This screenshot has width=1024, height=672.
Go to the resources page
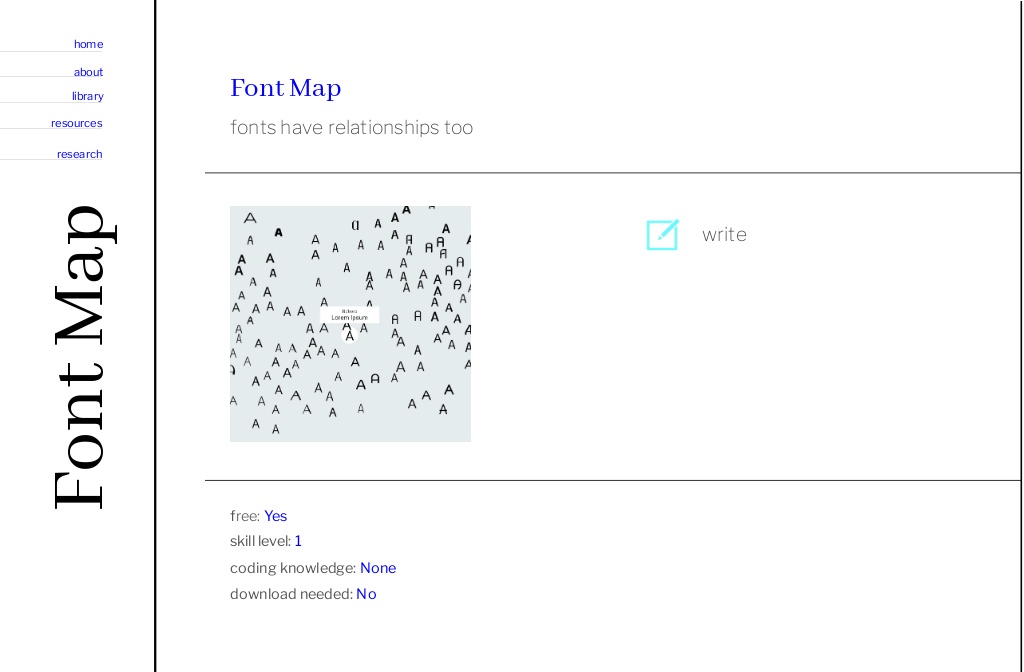click(76, 122)
